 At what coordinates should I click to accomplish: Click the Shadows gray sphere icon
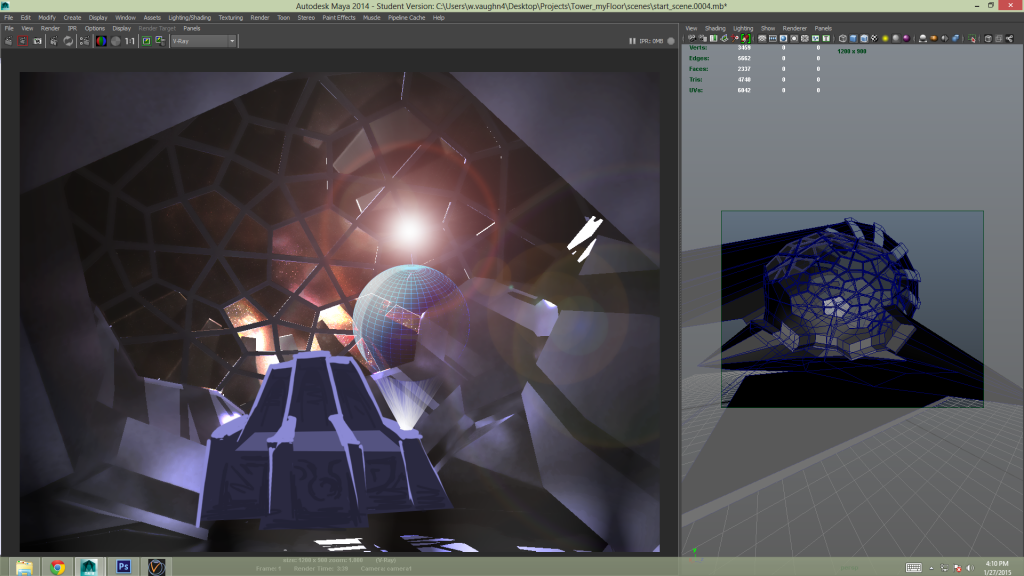895,39
